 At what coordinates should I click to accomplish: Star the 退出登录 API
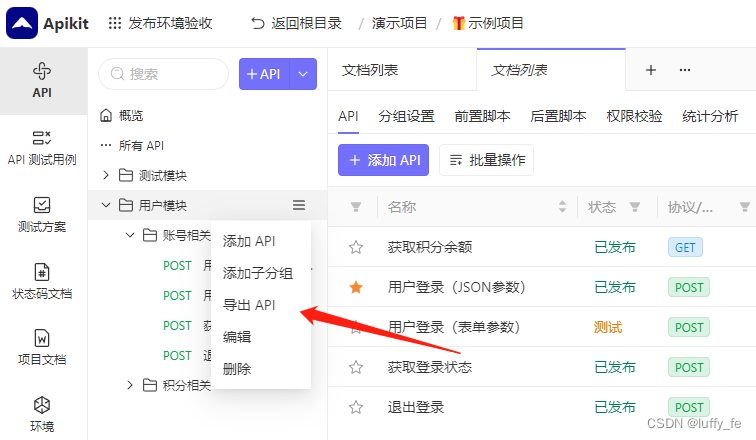[356, 407]
